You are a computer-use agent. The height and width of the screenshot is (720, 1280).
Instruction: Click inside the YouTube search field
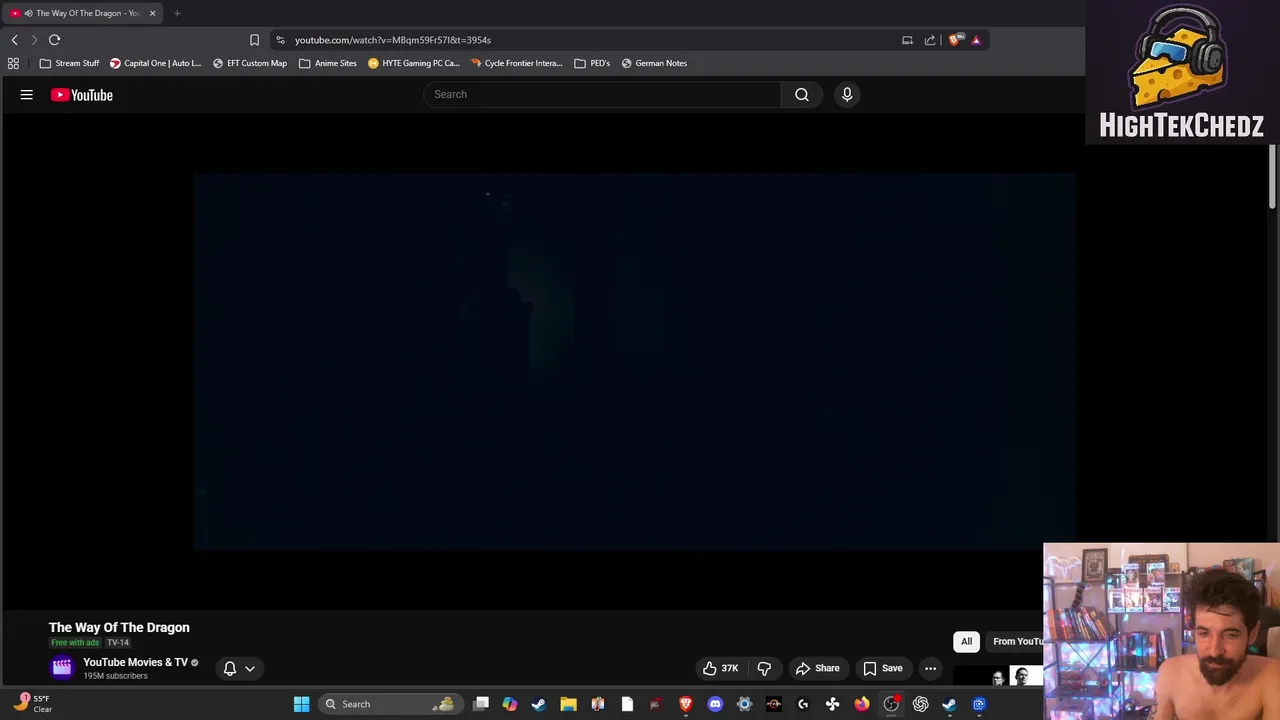(603, 94)
